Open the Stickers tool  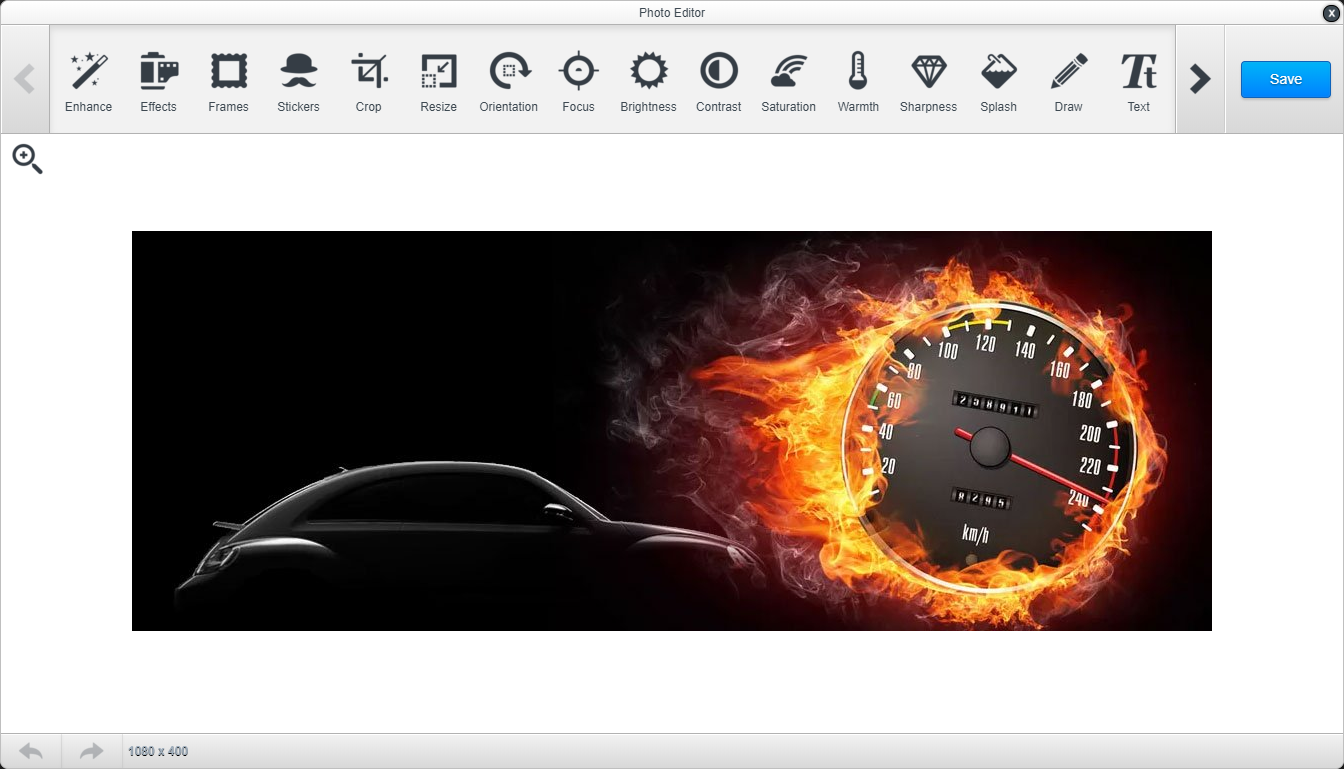[x=298, y=81]
